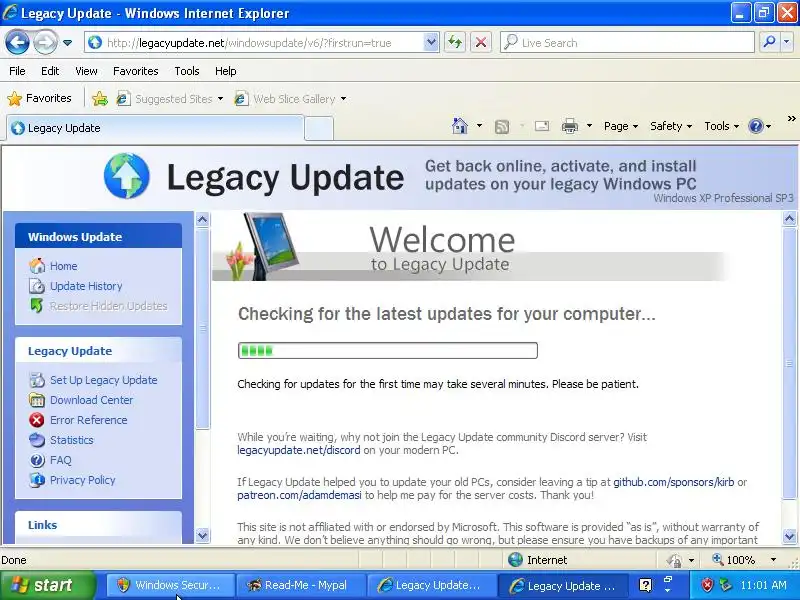Open the zoom level 100% dropdown
The height and width of the screenshot is (600, 800).
pos(773,560)
